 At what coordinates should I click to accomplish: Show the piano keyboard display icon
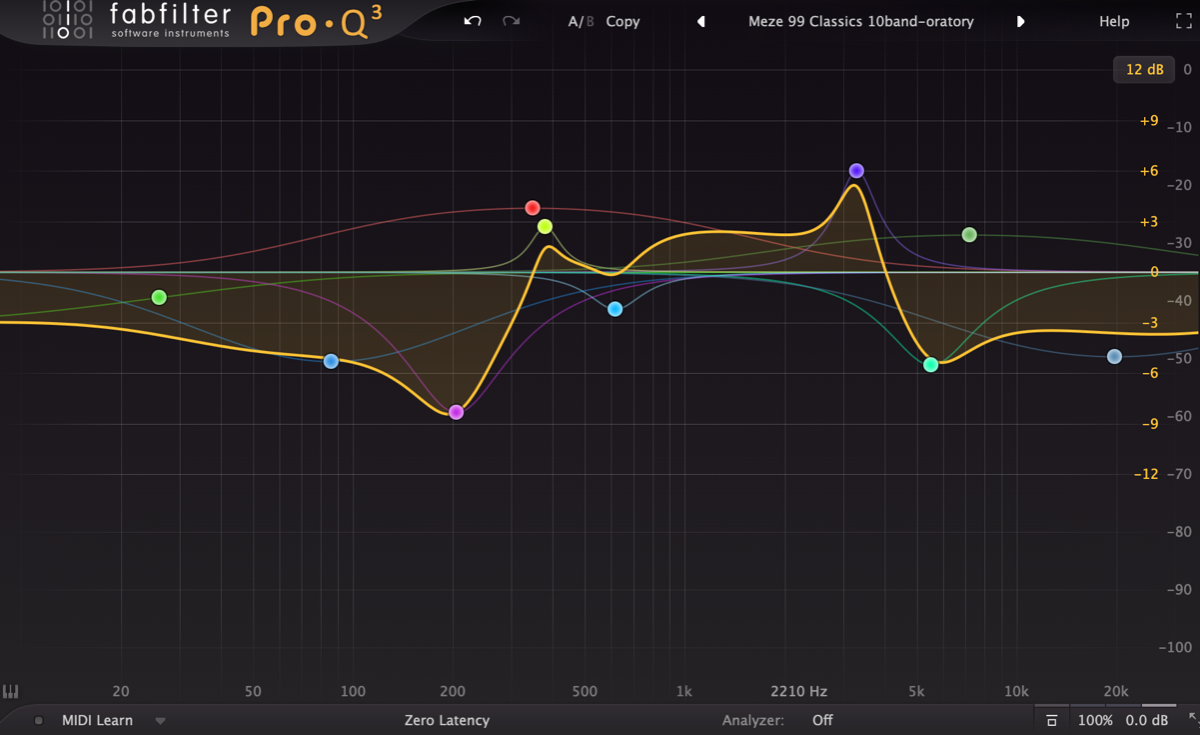tap(11, 691)
